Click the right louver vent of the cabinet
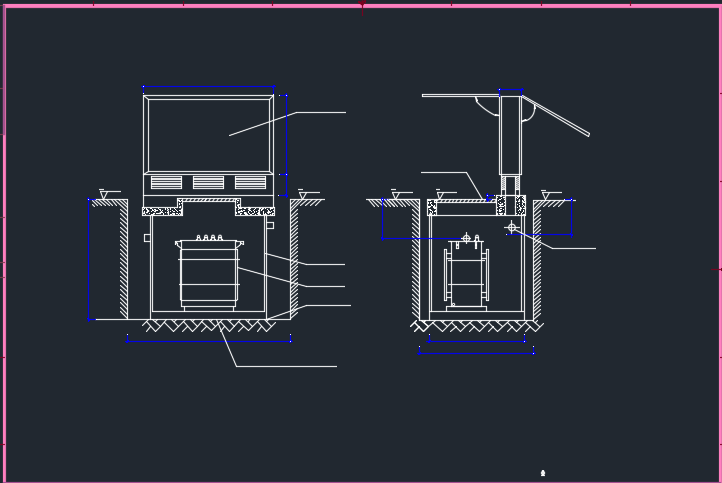The height and width of the screenshot is (483, 722). click(x=250, y=183)
